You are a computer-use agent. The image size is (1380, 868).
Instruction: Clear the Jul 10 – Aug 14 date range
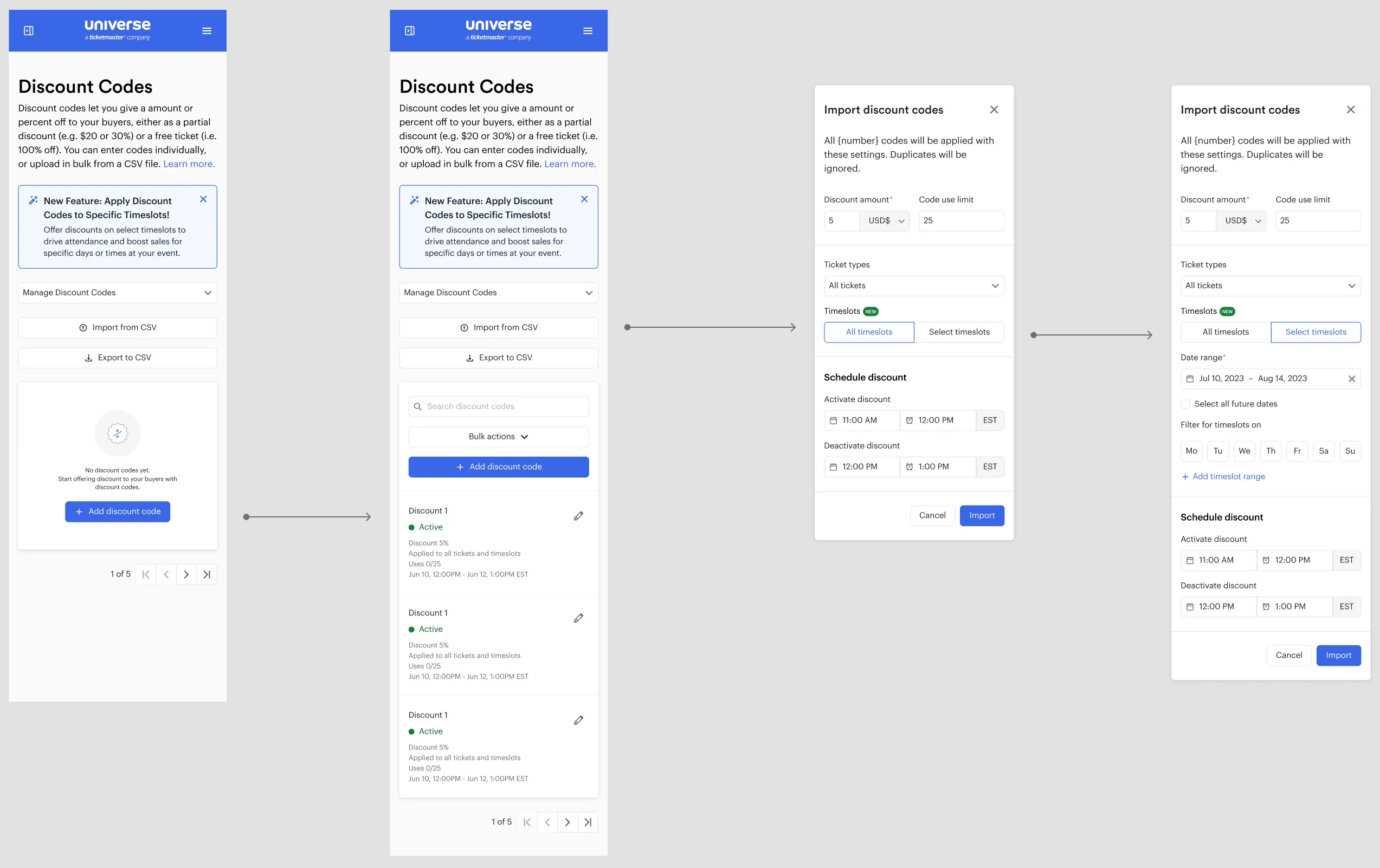click(1351, 379)
